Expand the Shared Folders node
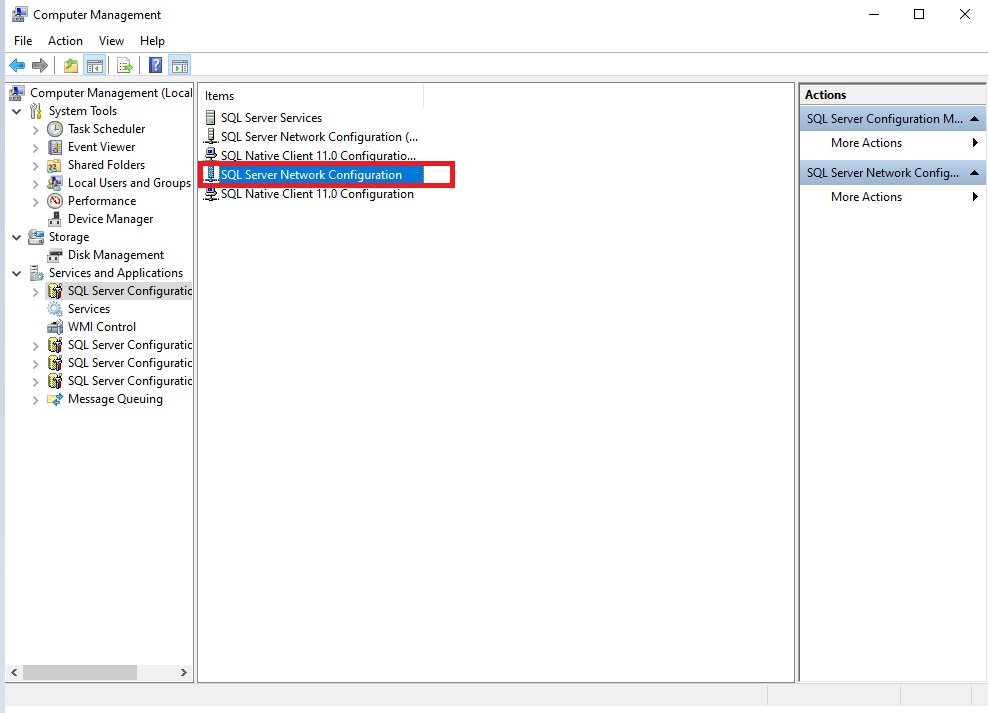Image resolution: width=989 pixels, height=713 pixels. click(x=35, y=166)
